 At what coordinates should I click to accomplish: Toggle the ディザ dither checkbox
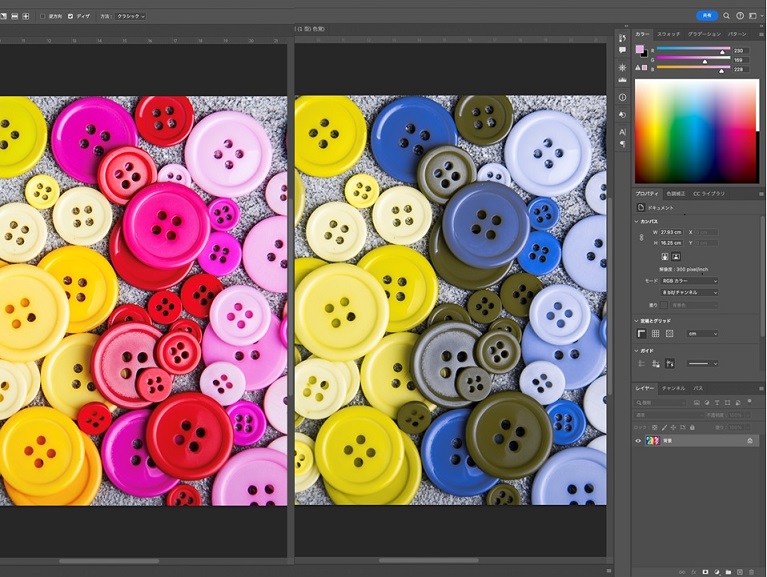pyautogui.click(x=70, y=16)
